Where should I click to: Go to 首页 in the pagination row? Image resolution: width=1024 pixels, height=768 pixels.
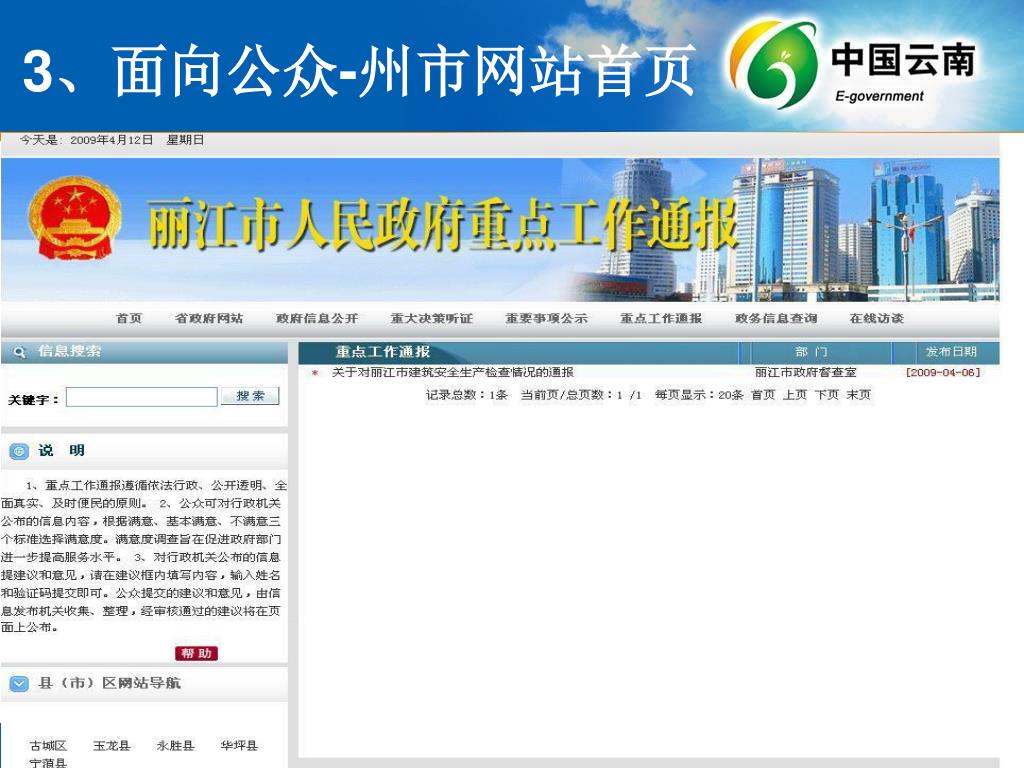click(x=763, y=395)
